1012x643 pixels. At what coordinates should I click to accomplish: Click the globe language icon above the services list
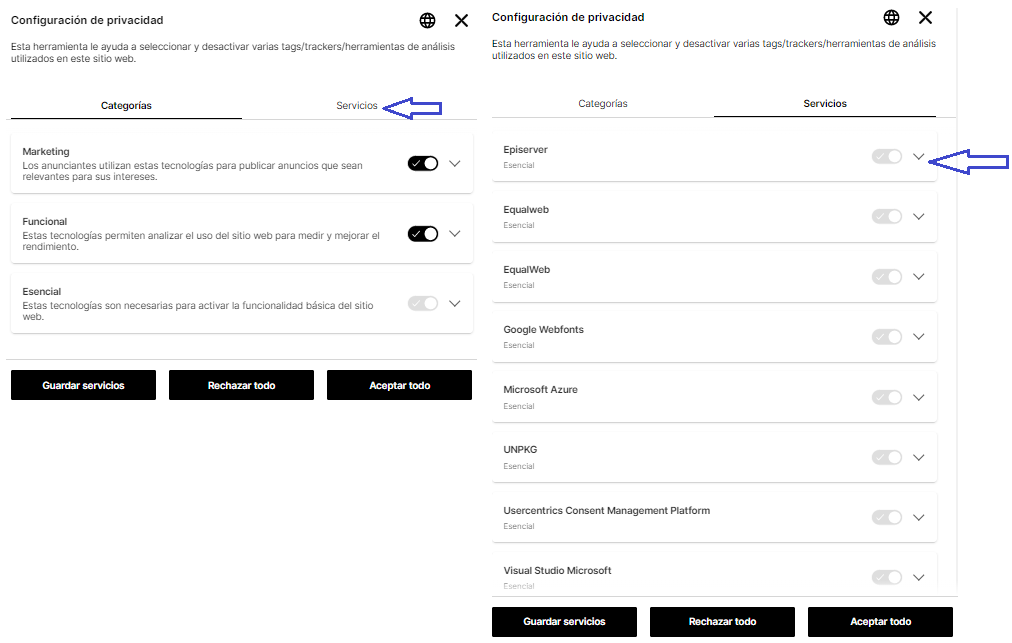(891, 17)
